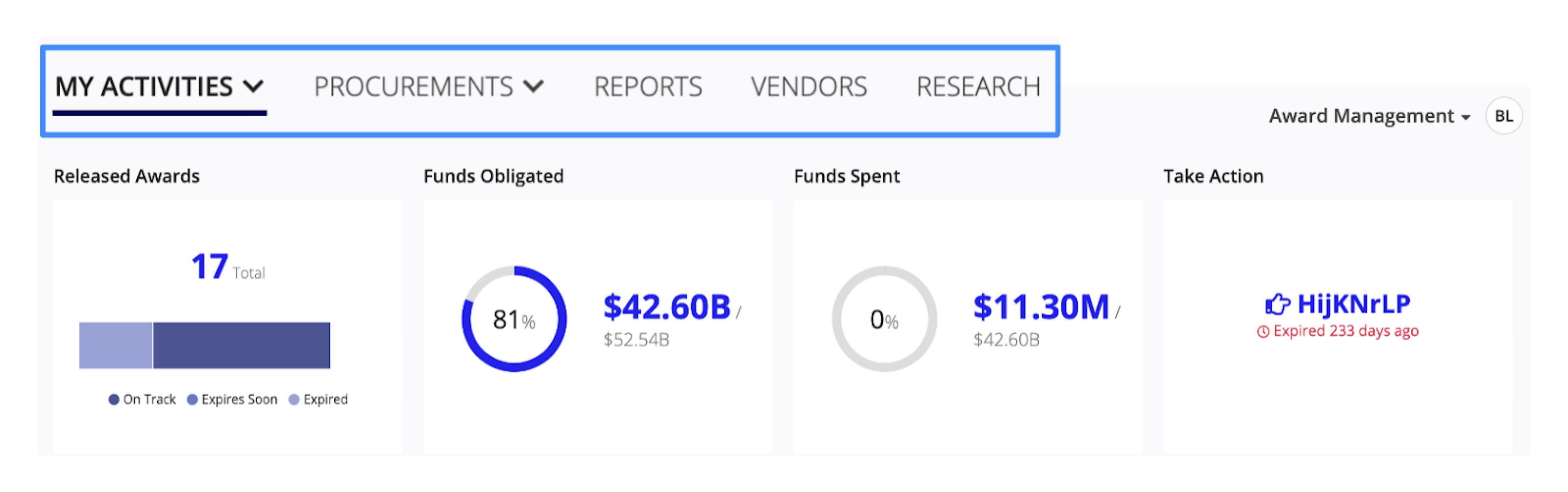Viewport: 1568px width, 492px height.
Task: Toggle the Expires Soon legend dot
Action: 193,399
